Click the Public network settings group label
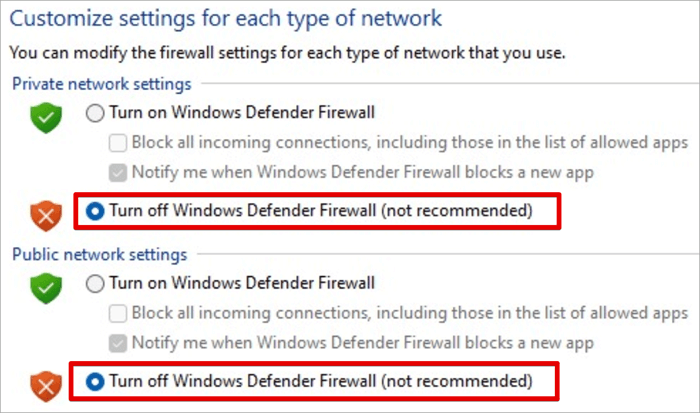This screenshot has height=413, width=700. 99,255
